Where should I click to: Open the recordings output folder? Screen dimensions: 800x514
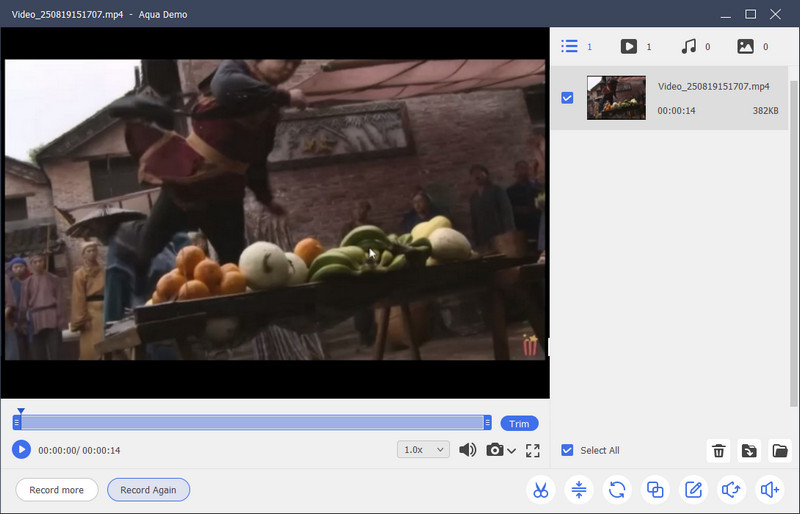tap(780, 451)
